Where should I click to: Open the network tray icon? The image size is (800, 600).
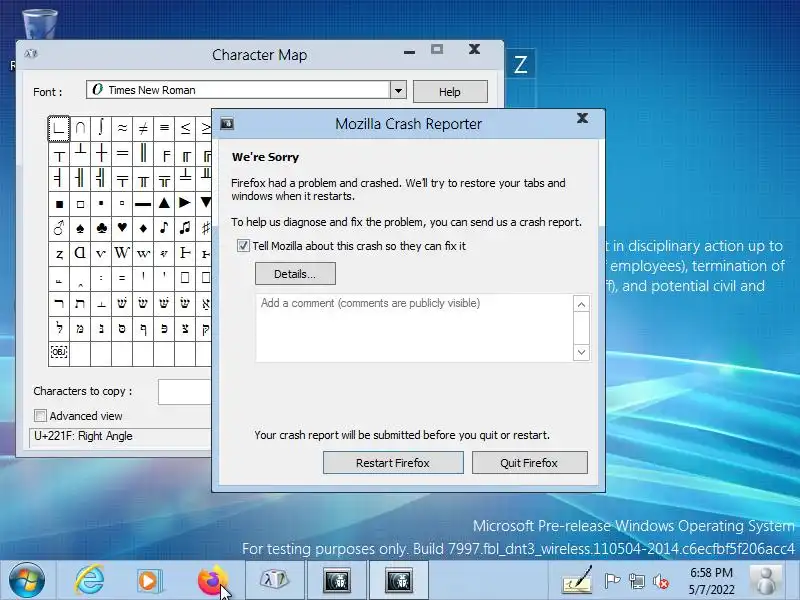[x=636, y=581]
